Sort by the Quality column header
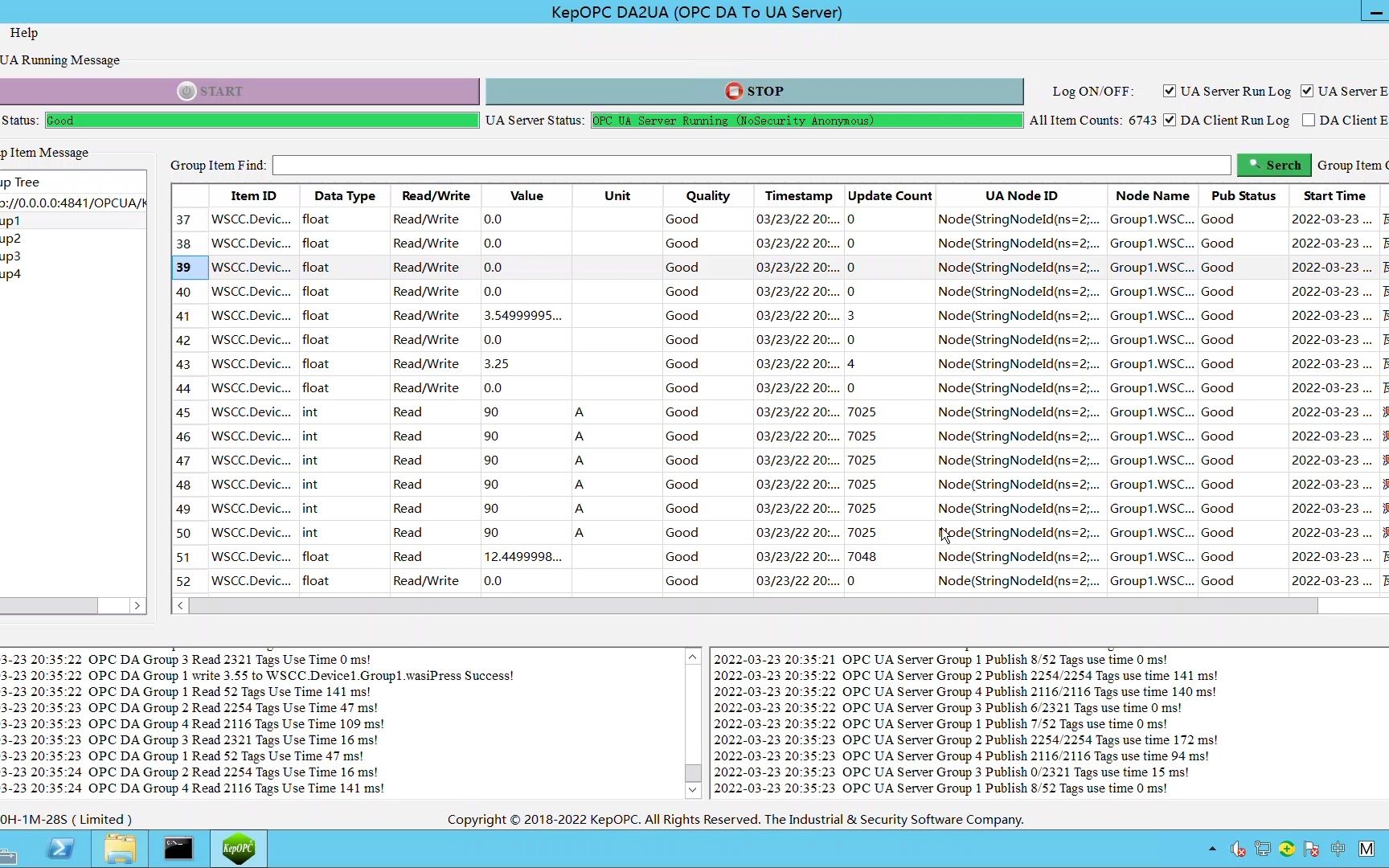The width and height of the screenshot is (1389, 868). [708, 195]
